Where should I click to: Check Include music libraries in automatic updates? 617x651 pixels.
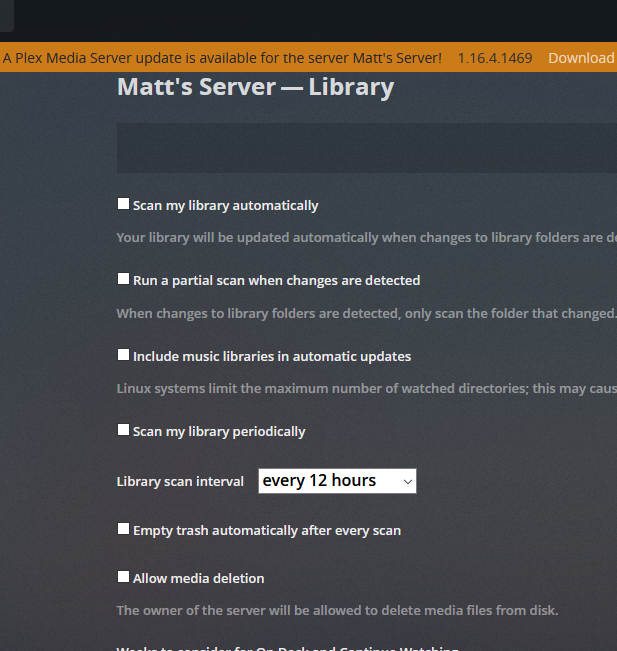click(x=123, y=355)
